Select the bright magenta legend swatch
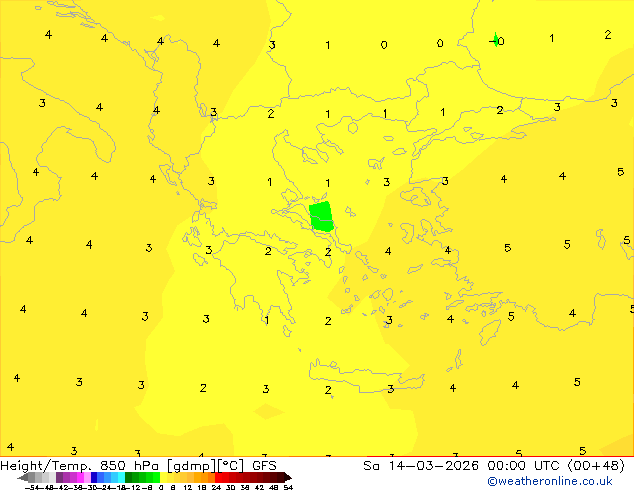Image resolution: width=634 pixels, height=490 pixels. point(80,477)
